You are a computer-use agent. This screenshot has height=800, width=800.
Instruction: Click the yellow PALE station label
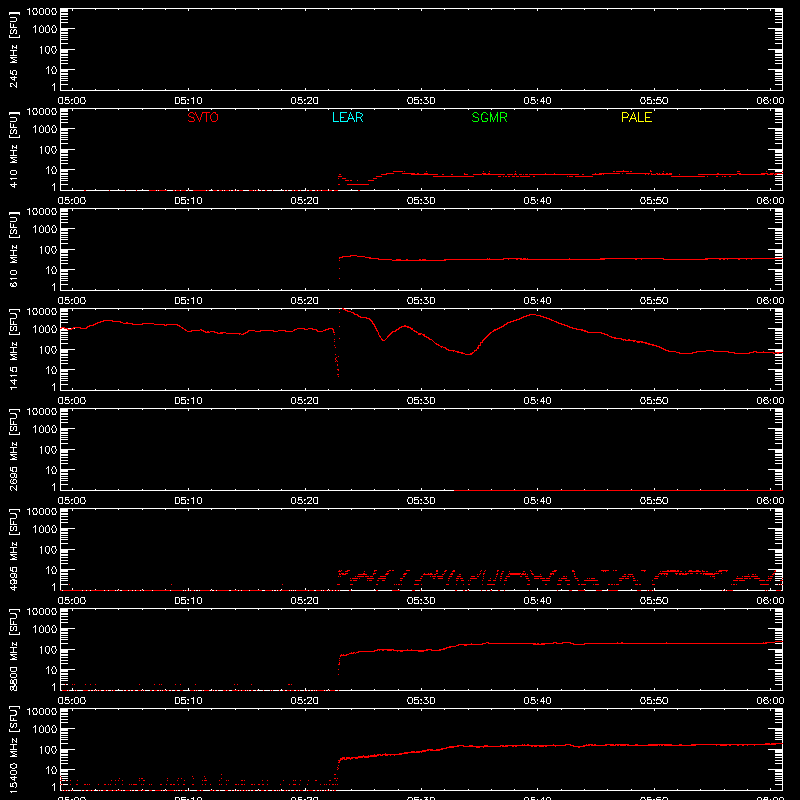[636, 117]
